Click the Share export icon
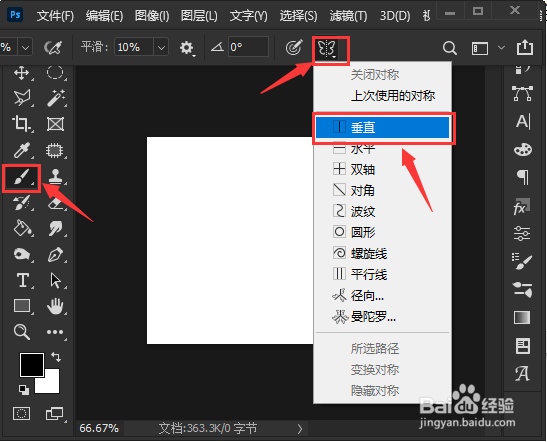 coord(525,47)
